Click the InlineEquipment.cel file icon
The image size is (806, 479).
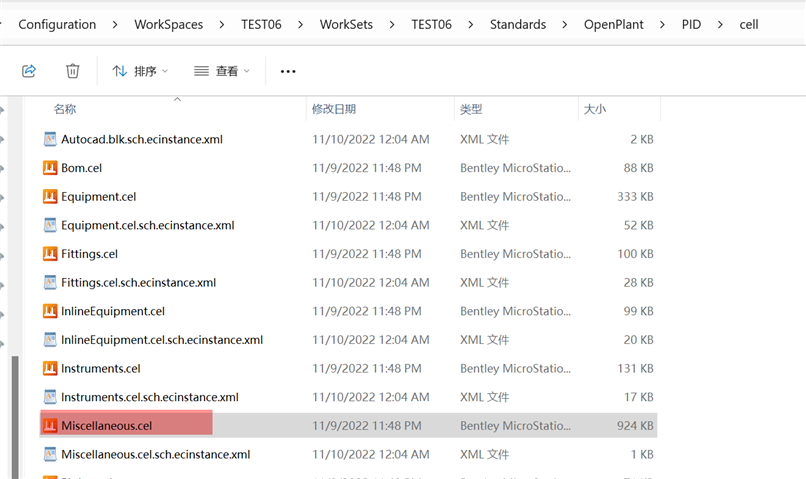tap(50, 311)
